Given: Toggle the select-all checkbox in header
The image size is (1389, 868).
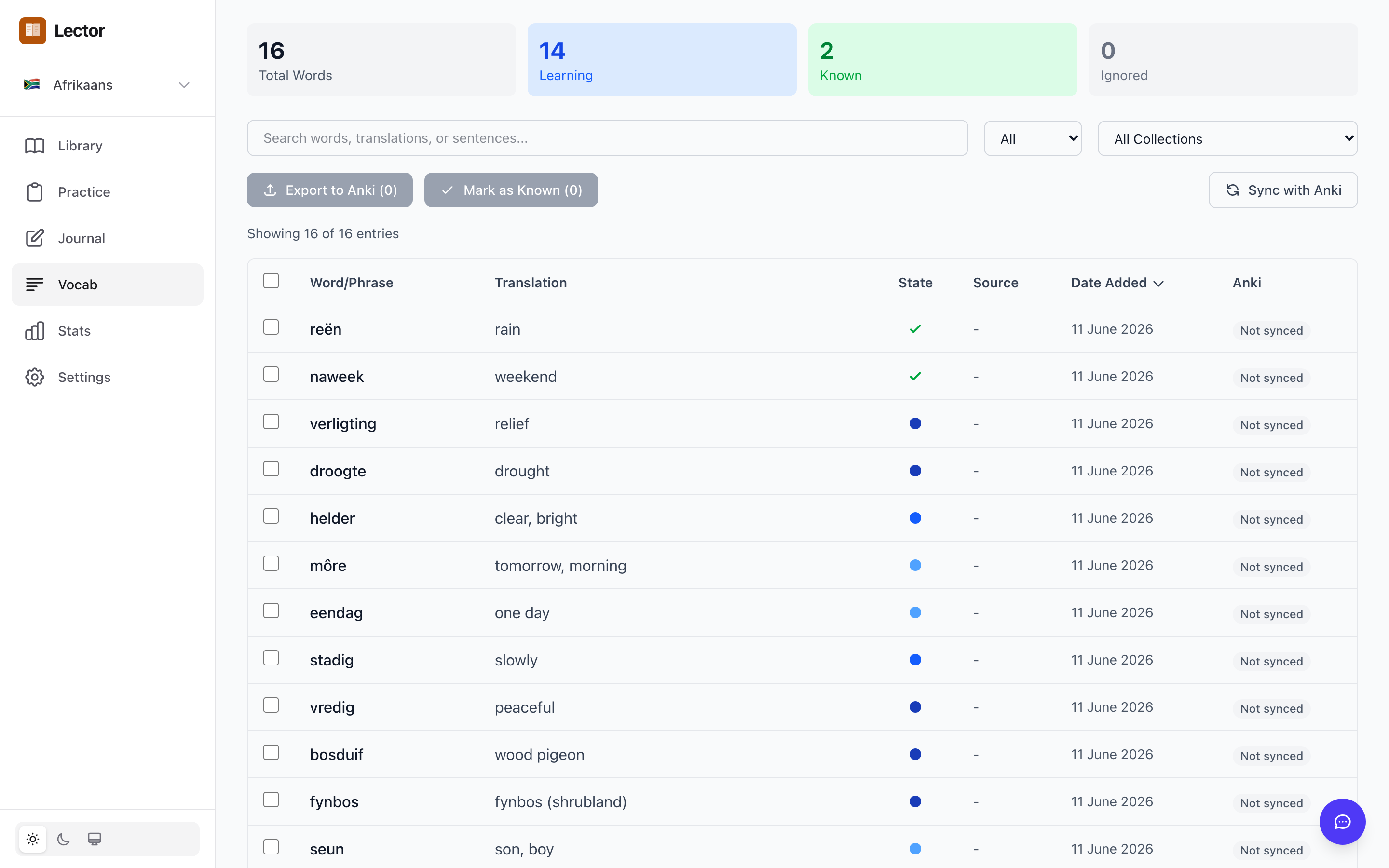Looking at the screenshot, I should pyautogui.click(x=271, y=281).
